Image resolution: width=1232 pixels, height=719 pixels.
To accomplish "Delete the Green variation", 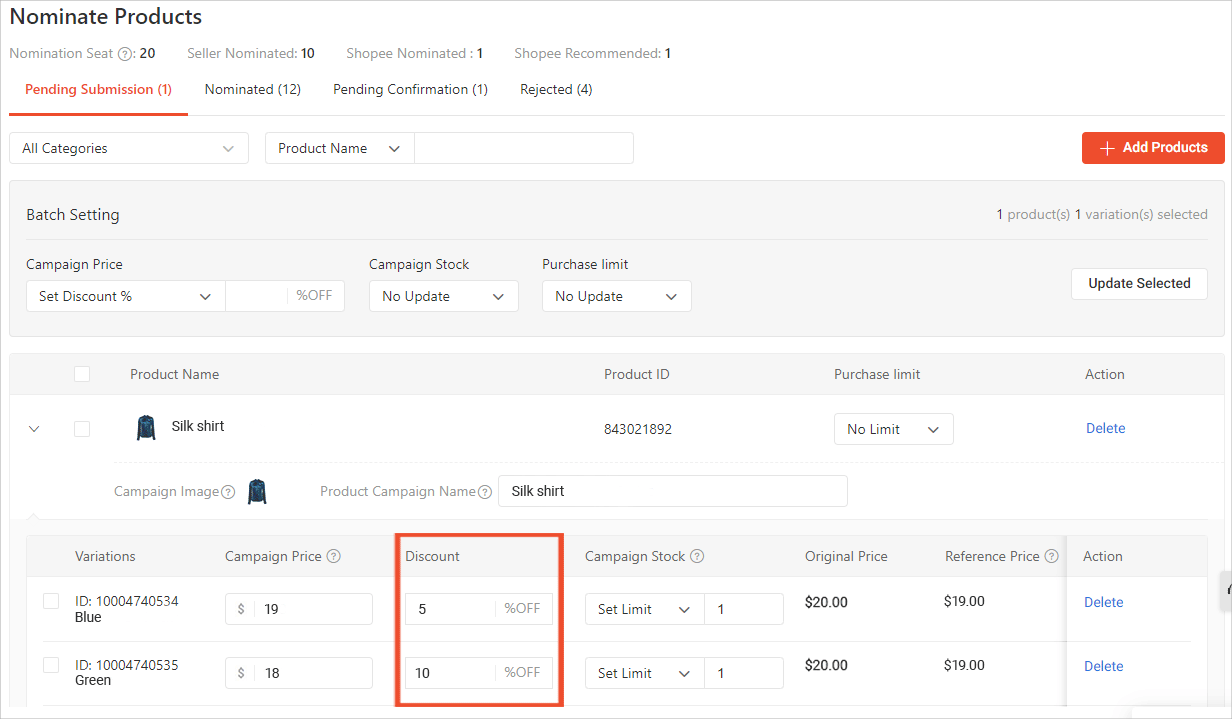I will 1103,666.
